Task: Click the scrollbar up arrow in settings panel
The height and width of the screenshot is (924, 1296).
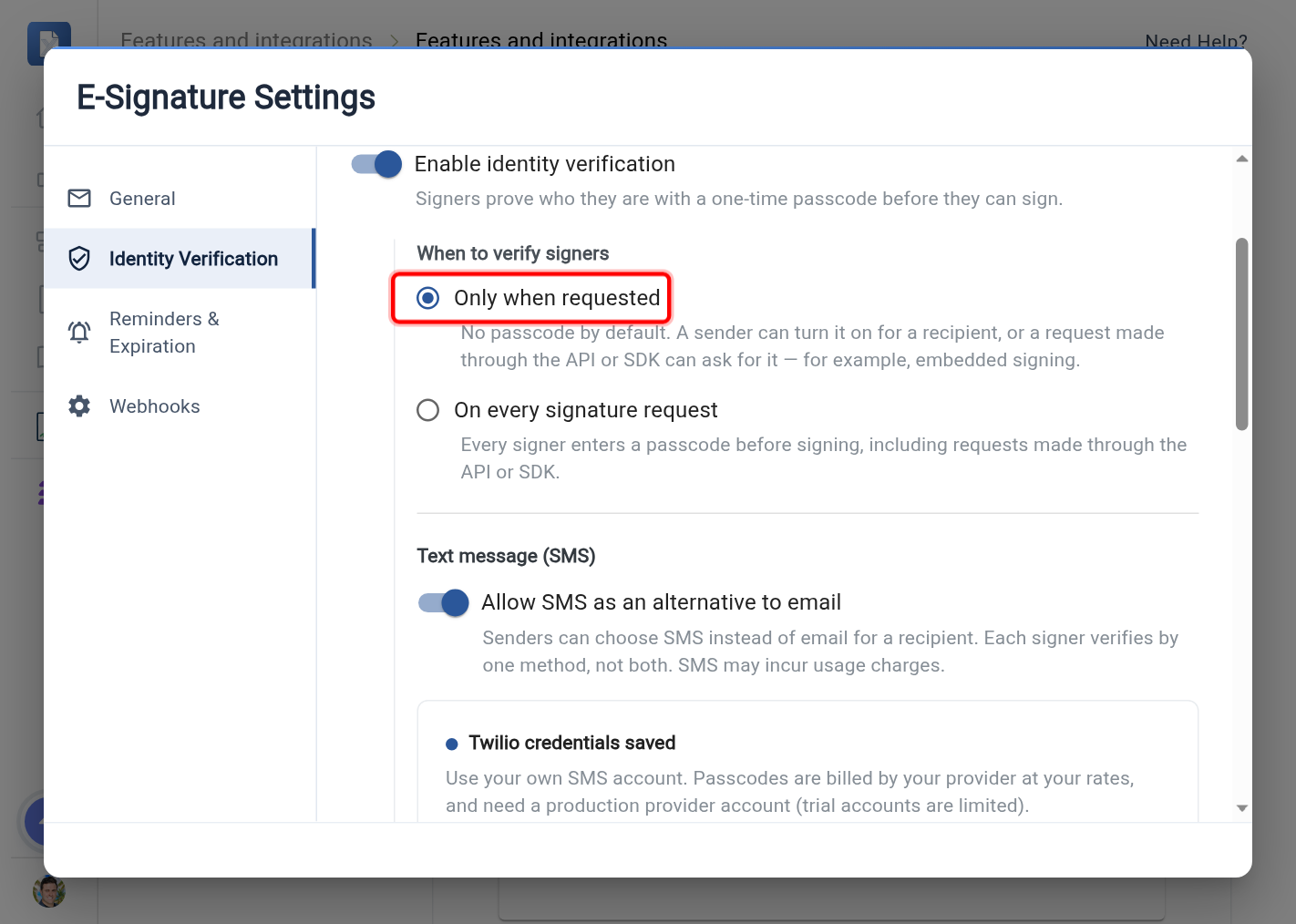Action: 1241,159
